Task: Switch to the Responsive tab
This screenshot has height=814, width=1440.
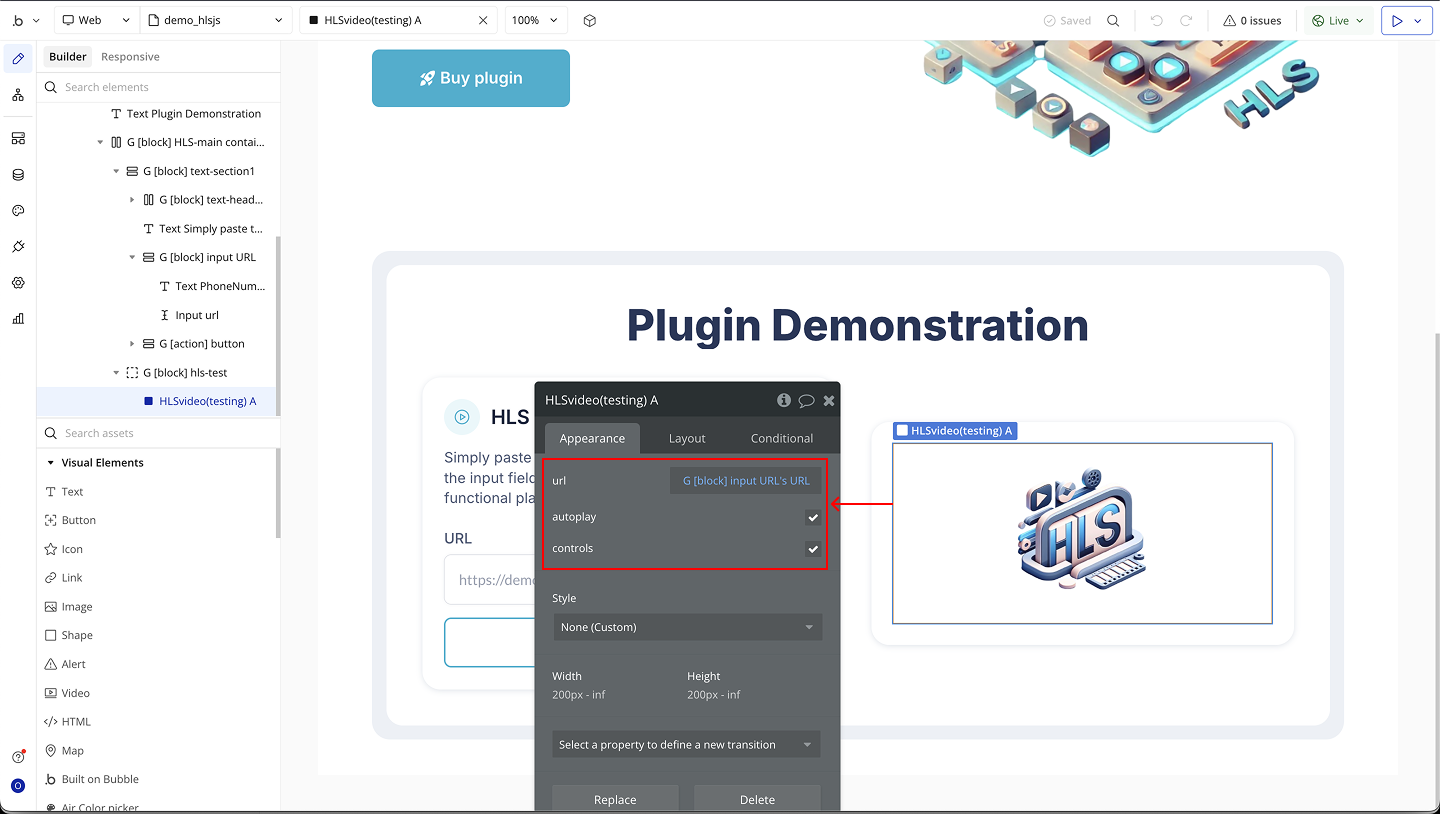Action: pyautogui.click(x=130, y=57)
